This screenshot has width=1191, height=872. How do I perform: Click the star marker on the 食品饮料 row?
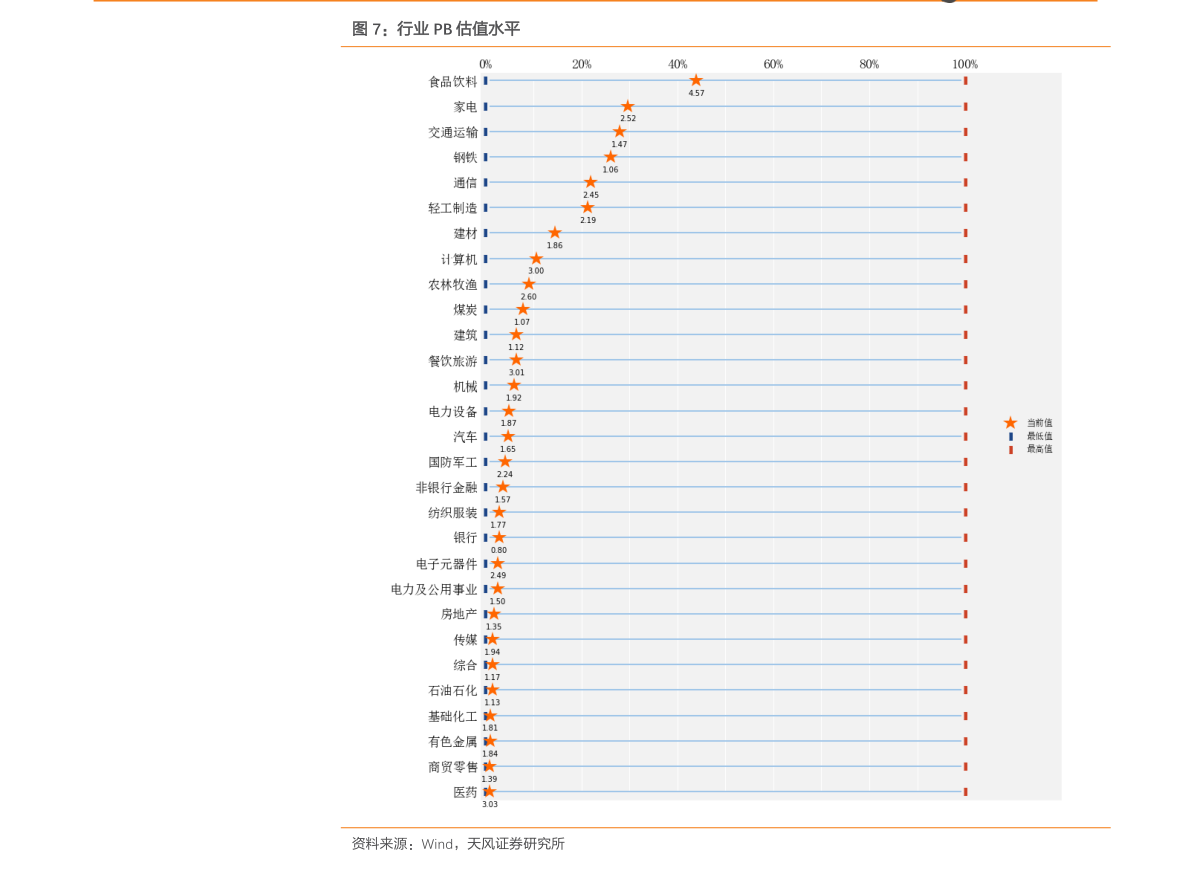(696, 81)
